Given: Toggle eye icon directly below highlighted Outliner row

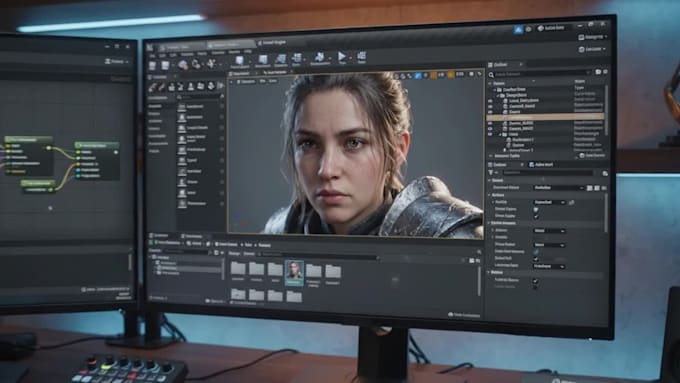Looking at the screenshot, I should point(490,123).
